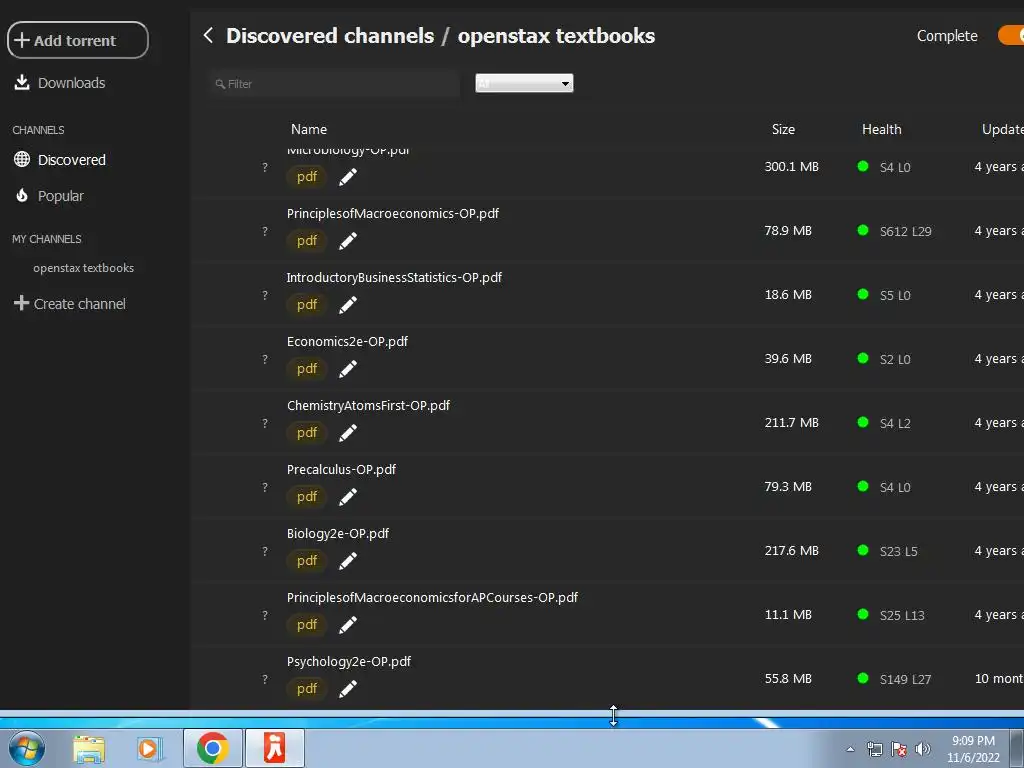Image resolution: width=1024 pixels, height=768 pixels.
Task: Click pdf tag under Psychology2e-OP.pdf
Action: pos(306,688)
